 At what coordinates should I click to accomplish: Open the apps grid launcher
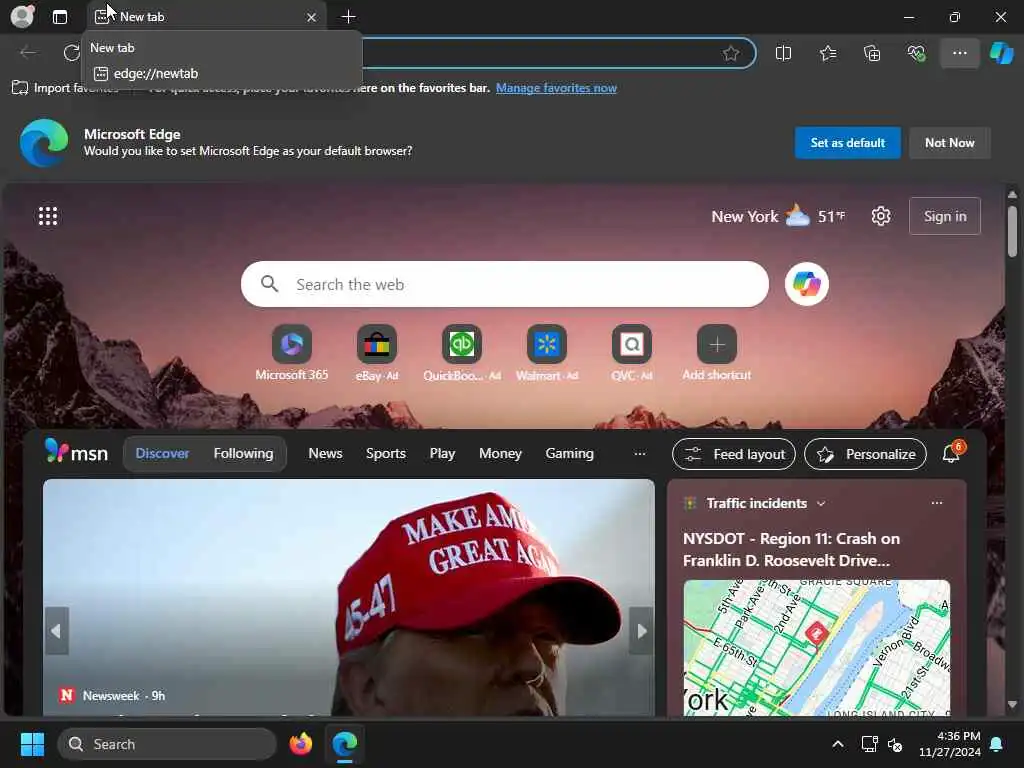coord(48,216)
